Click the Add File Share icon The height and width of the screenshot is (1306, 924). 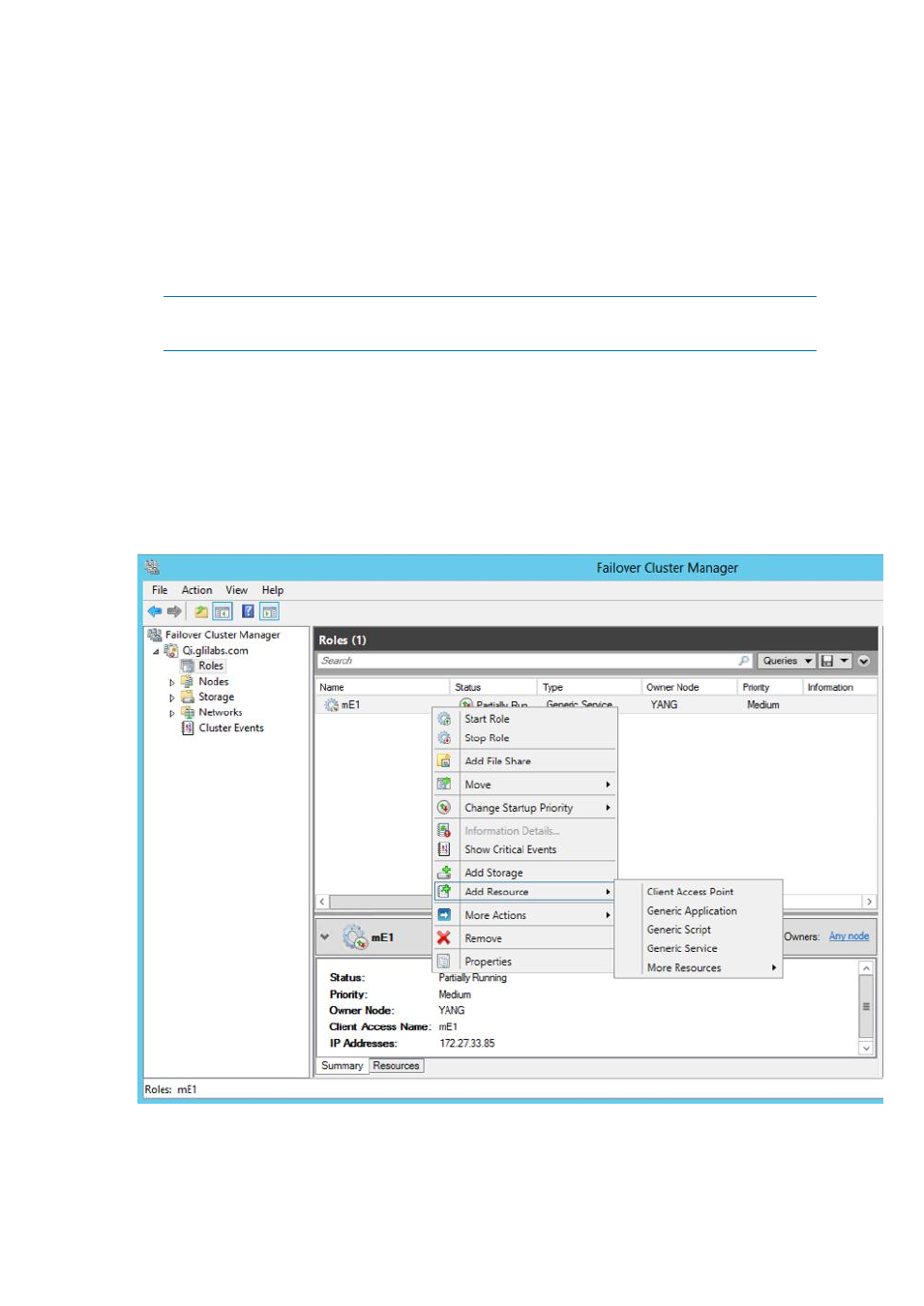pos(444,761)
